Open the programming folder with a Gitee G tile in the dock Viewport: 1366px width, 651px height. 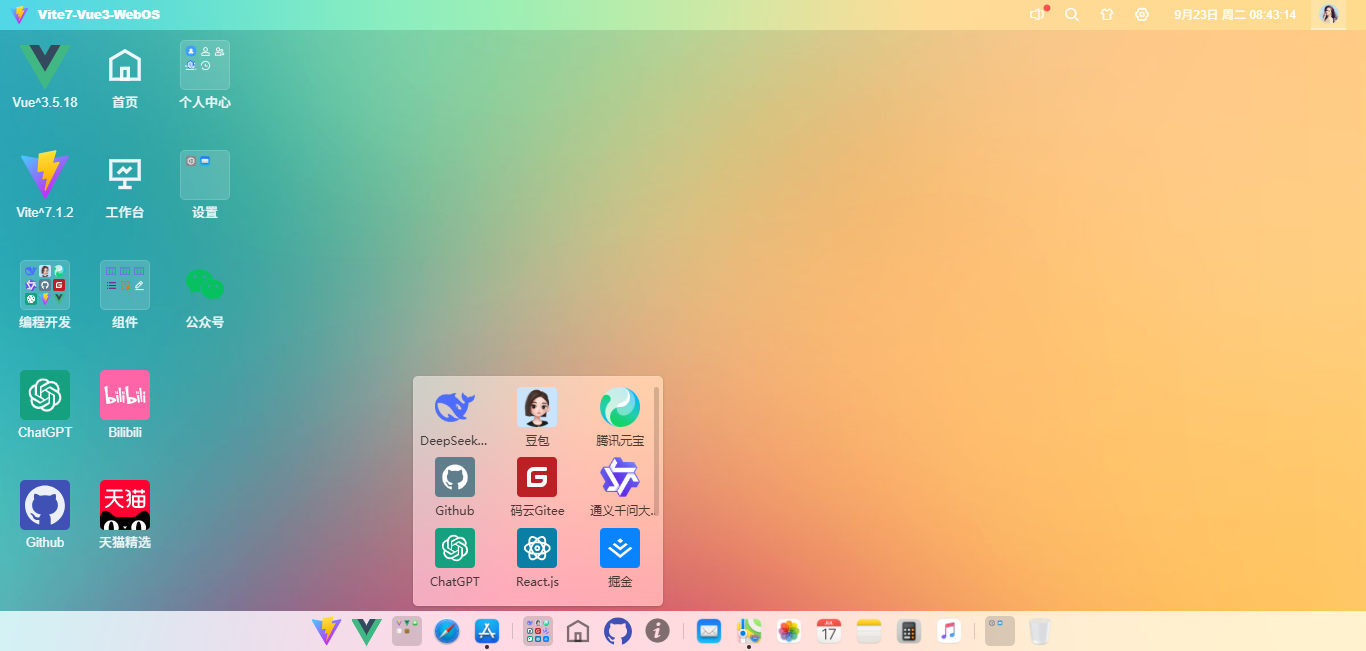coord(538,631)
